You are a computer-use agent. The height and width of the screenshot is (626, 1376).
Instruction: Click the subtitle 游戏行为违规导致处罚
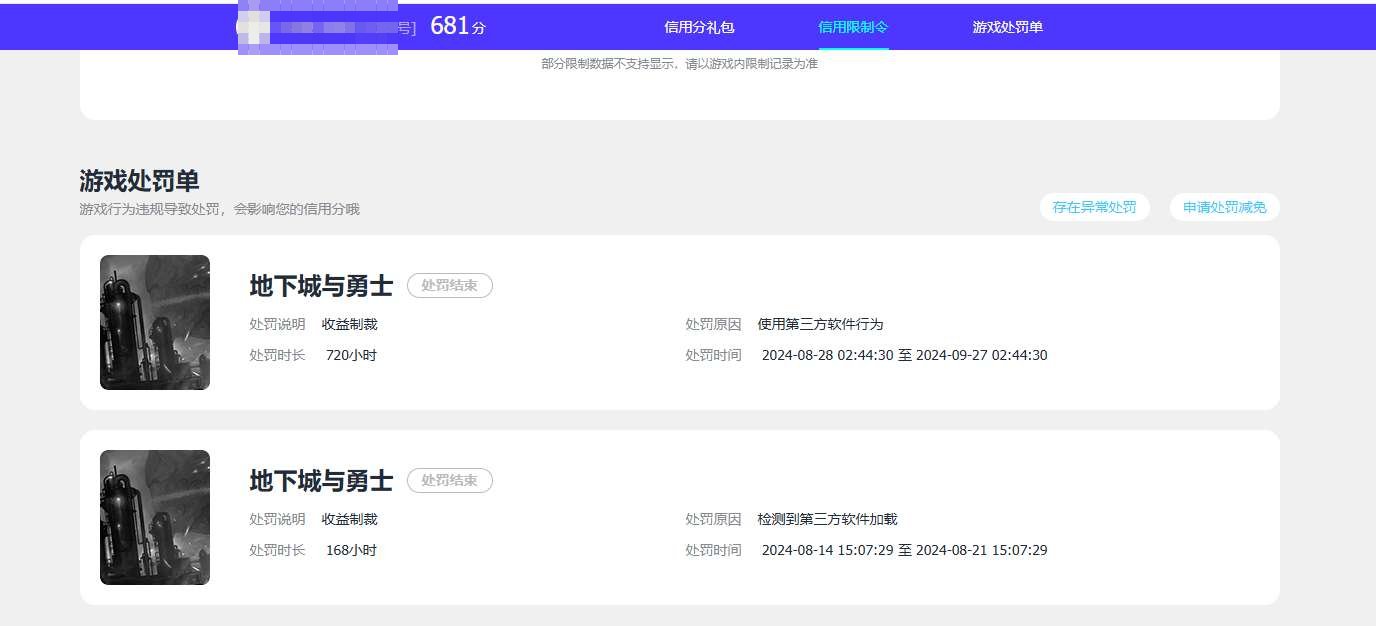(219, 209)
